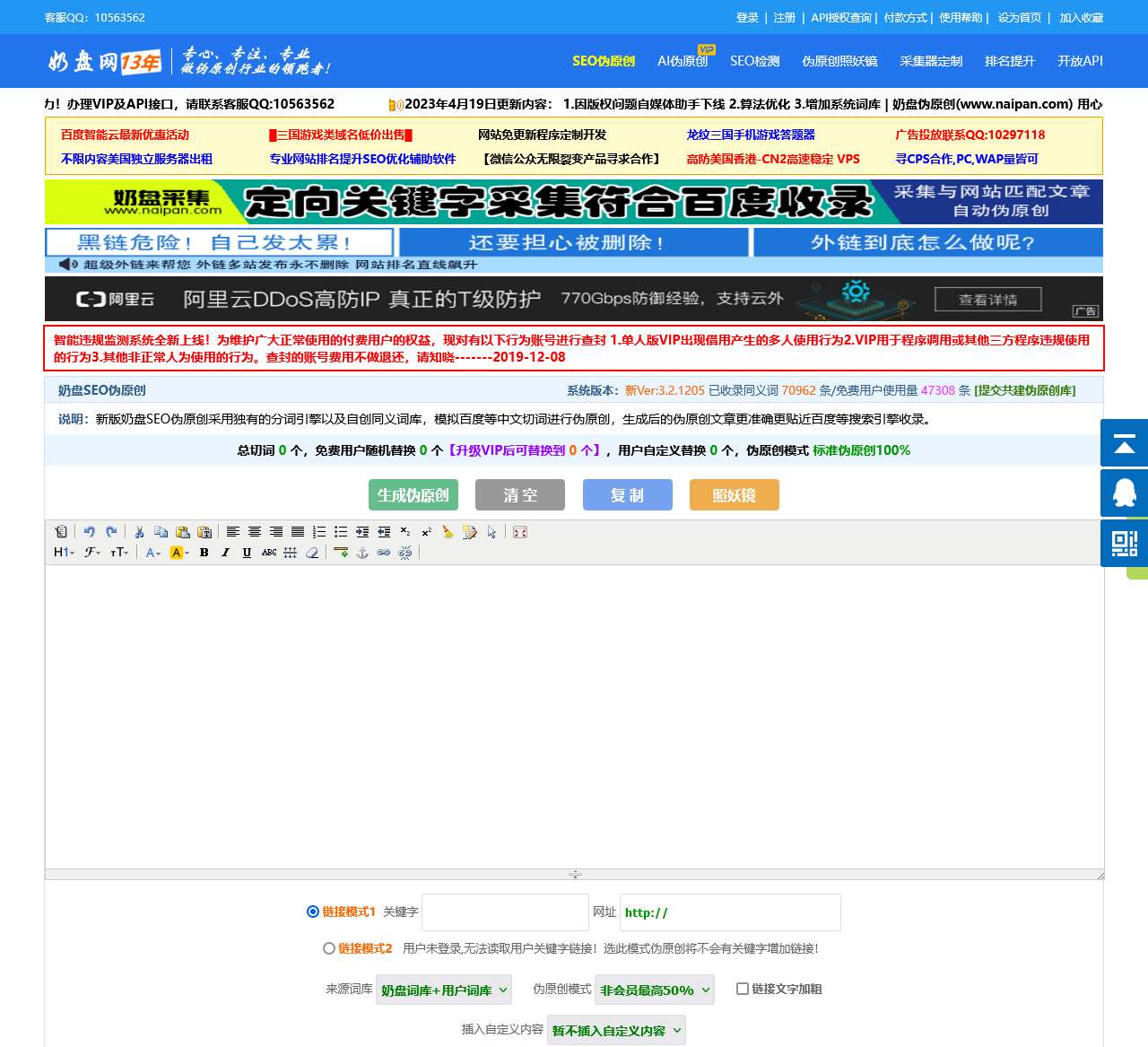Open SEO伪原创 nav tab
The height and width of the screenshot is (1047, 1148).
pos(604,61)
